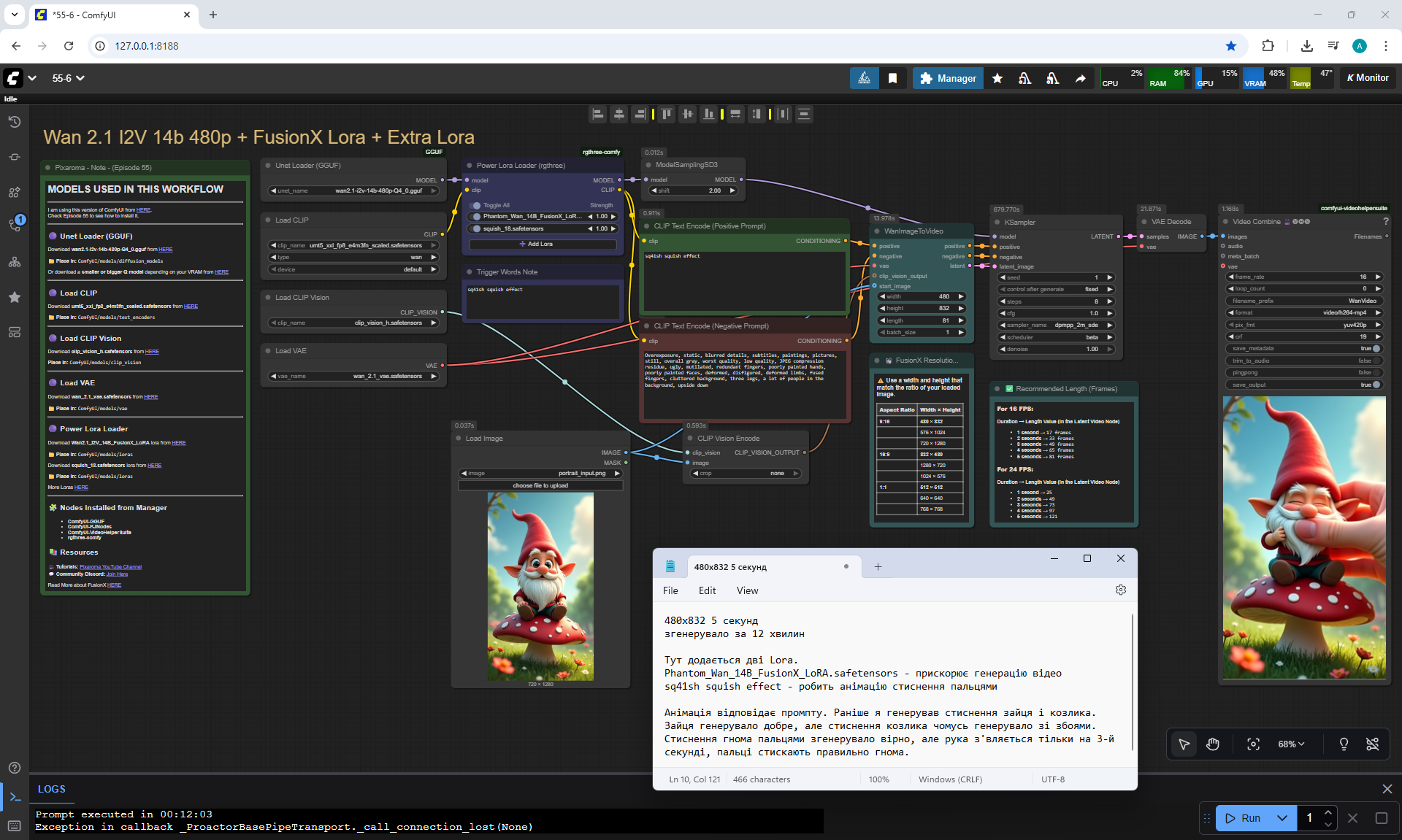Expand the Run button options arrow
The image size is (1402, 840).
tap(1282, 818)
